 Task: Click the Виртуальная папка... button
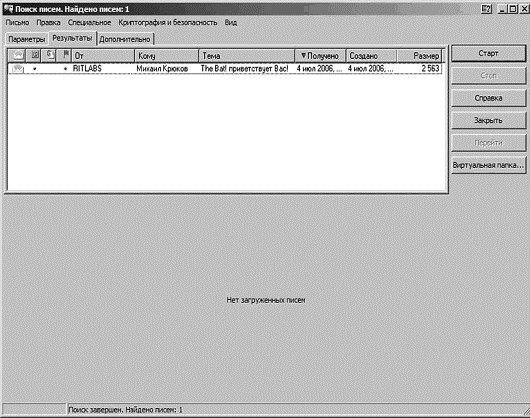pyautogui.click(x=488, y=165)
